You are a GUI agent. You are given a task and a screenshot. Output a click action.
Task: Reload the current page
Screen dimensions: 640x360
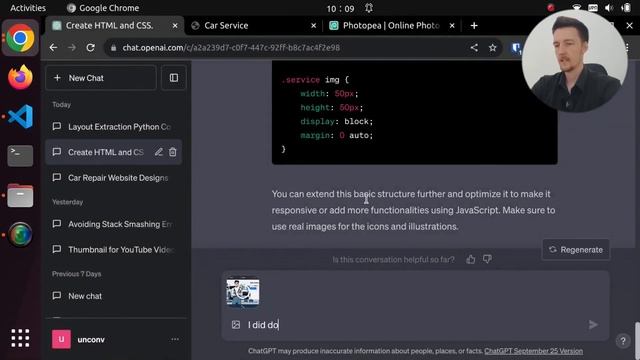90,48
